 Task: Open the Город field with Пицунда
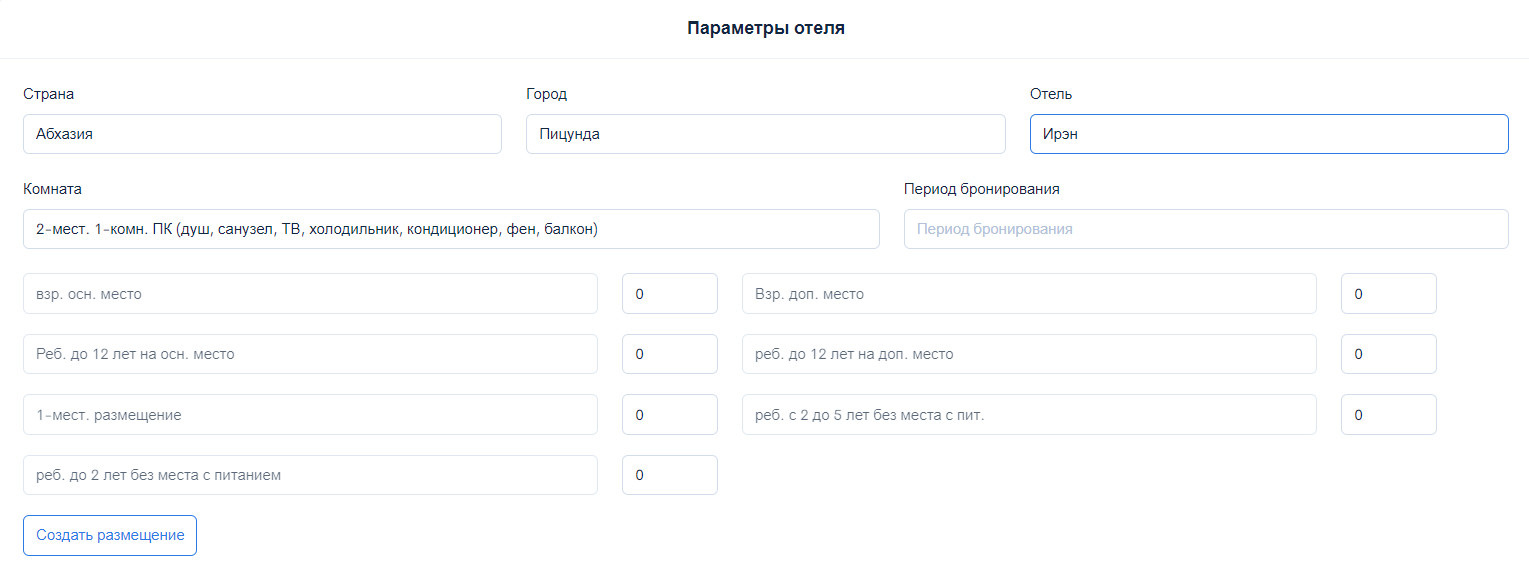[x=765, y=134]
